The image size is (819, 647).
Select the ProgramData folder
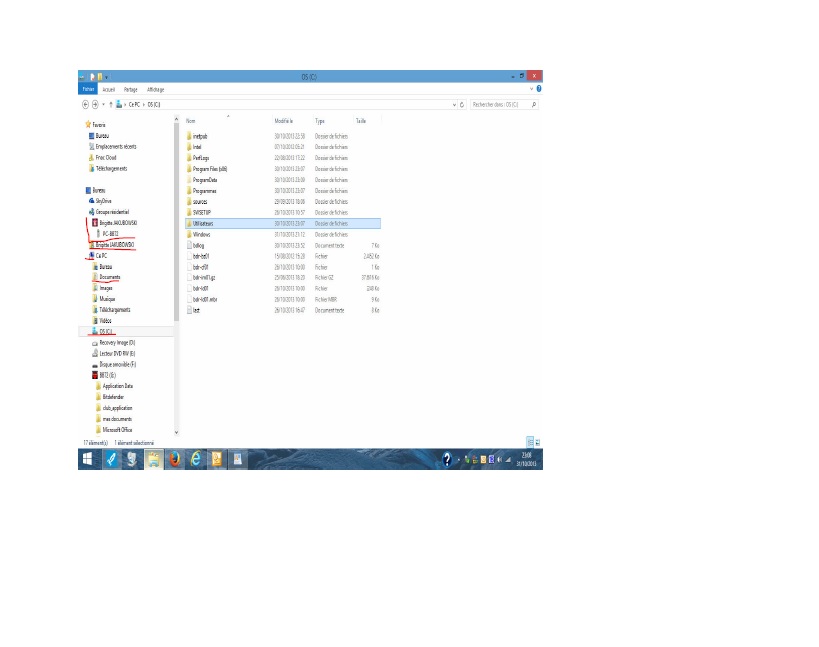205,180
